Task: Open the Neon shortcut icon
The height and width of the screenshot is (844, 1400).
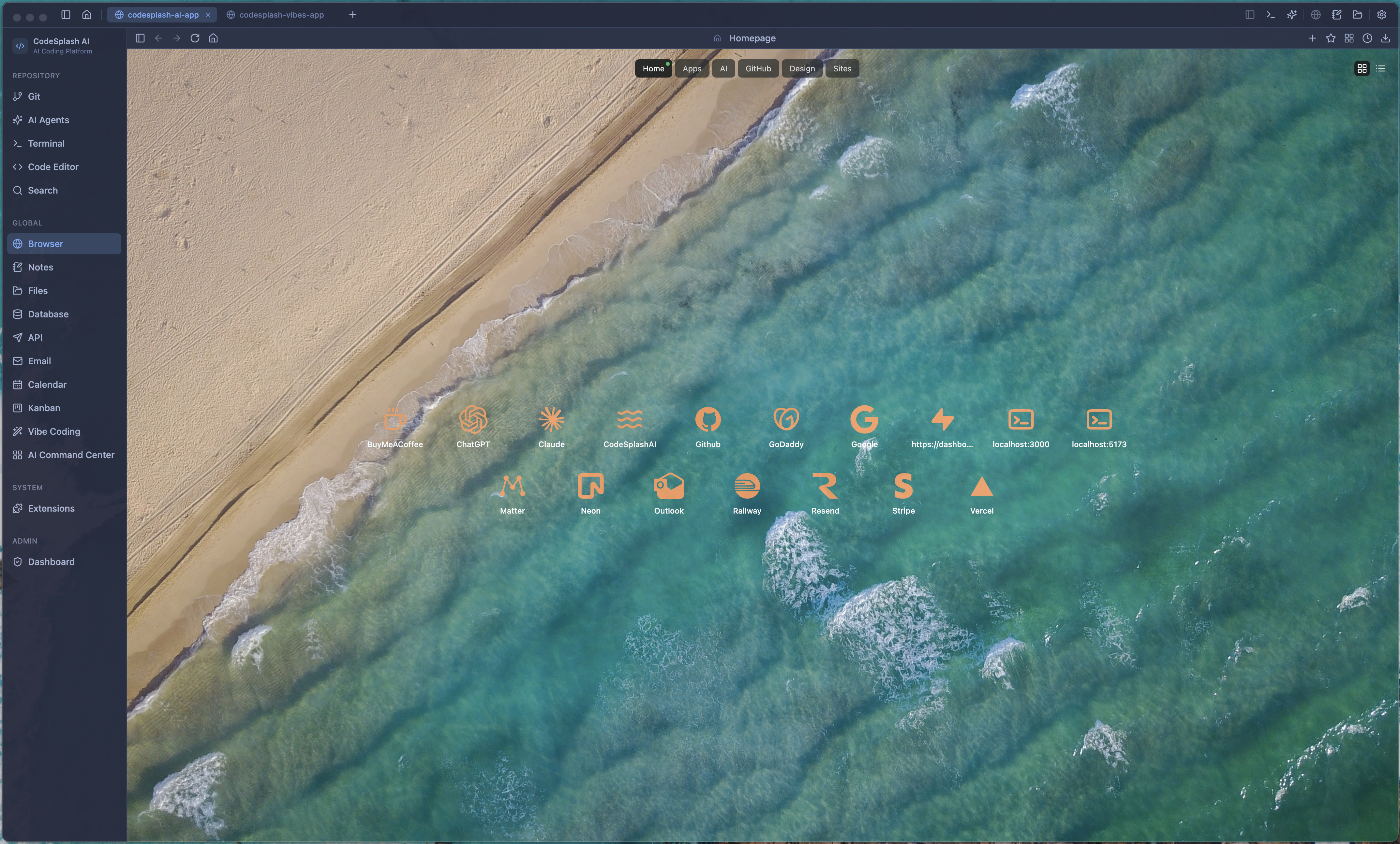Action: pos(590,486)
